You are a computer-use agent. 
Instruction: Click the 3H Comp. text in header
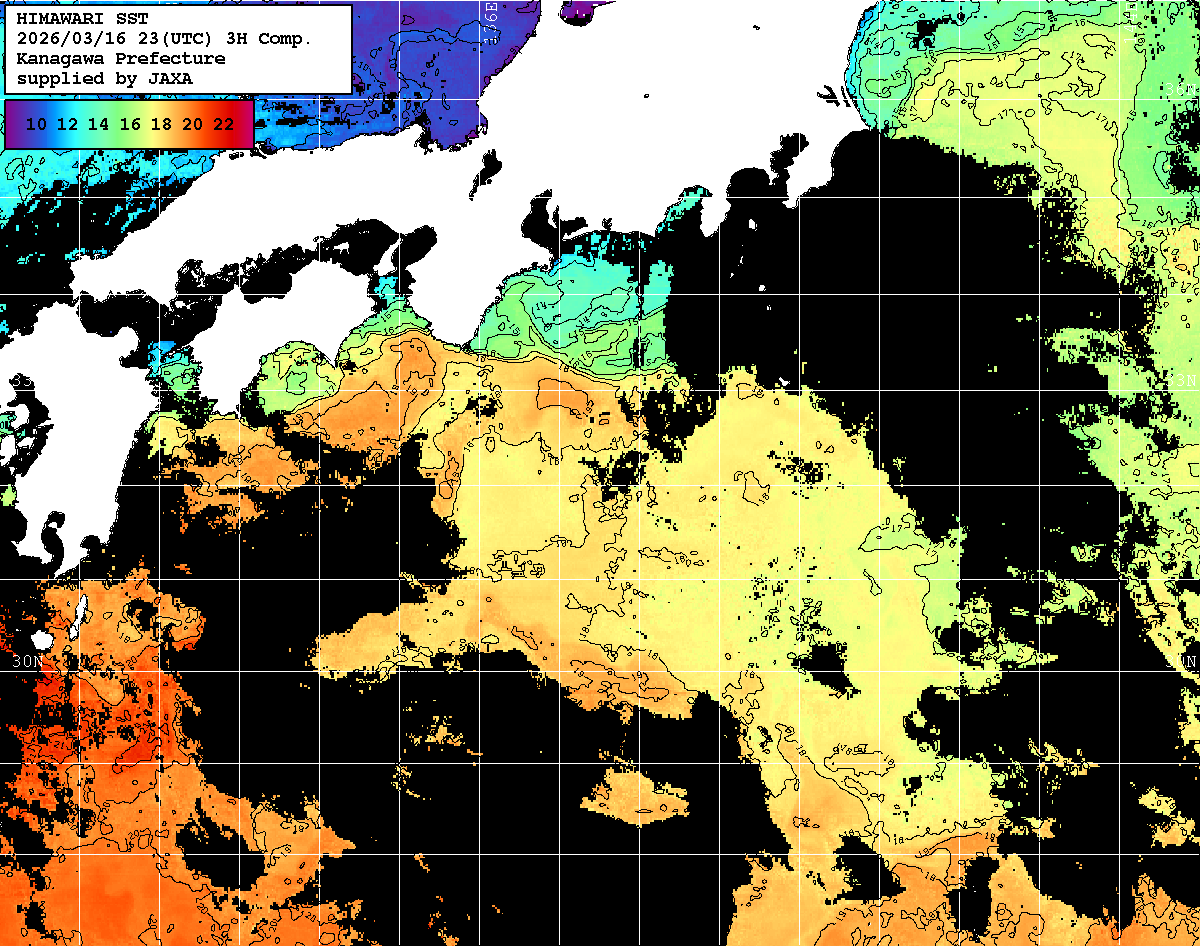271,39
